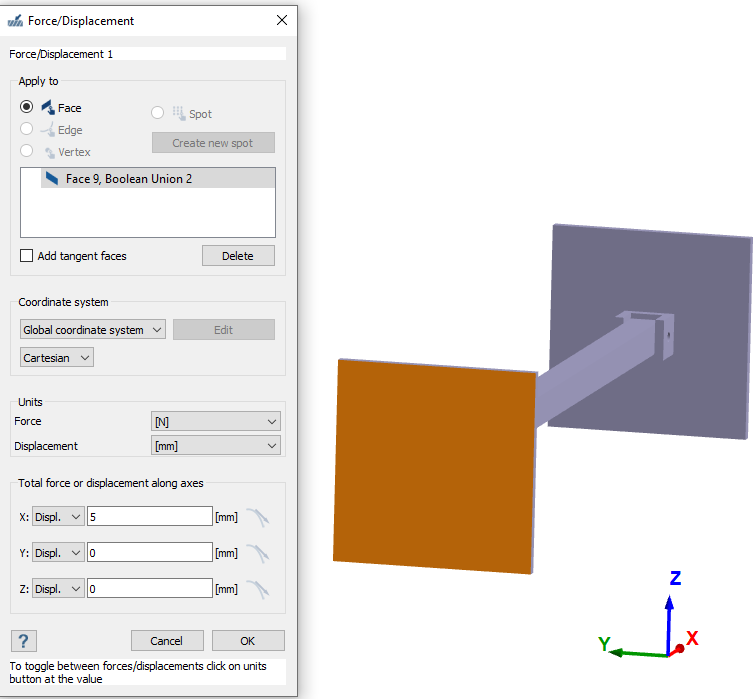Screen dimensions: 756x699
Task: Click the X axis [mm] units toggle
Action: (227, 517)
